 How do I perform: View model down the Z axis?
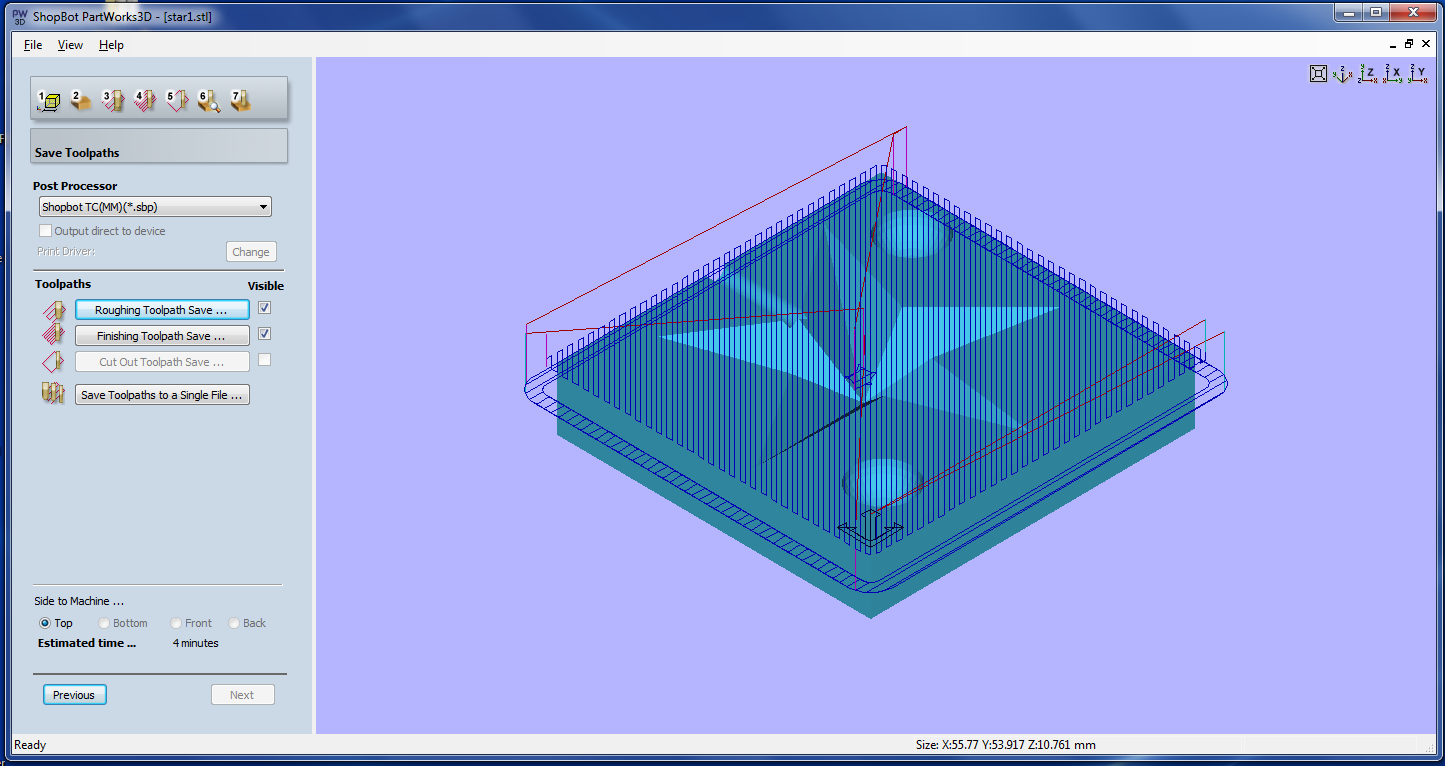click(1367, 73)
